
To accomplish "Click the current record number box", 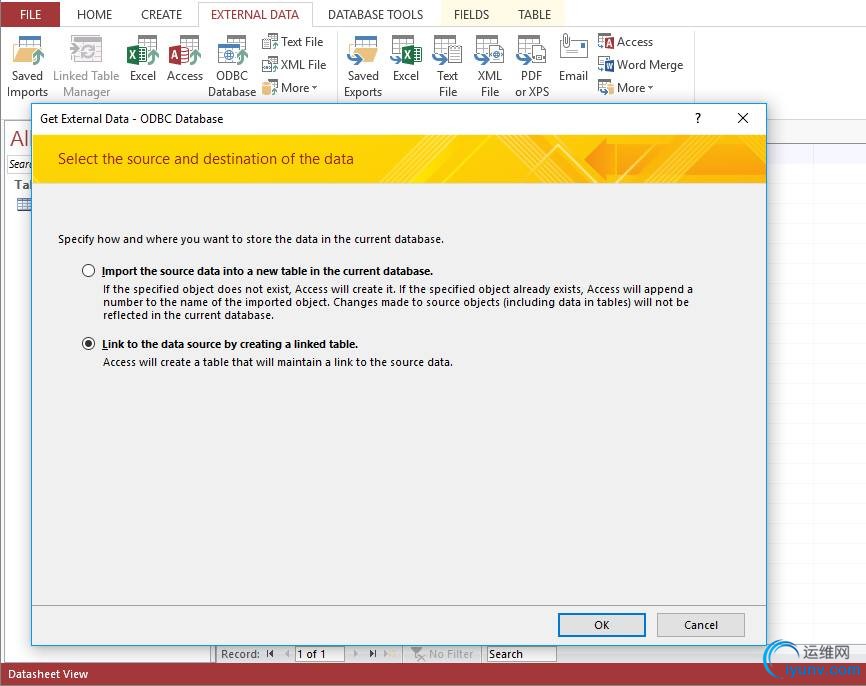I will (320, 653).
